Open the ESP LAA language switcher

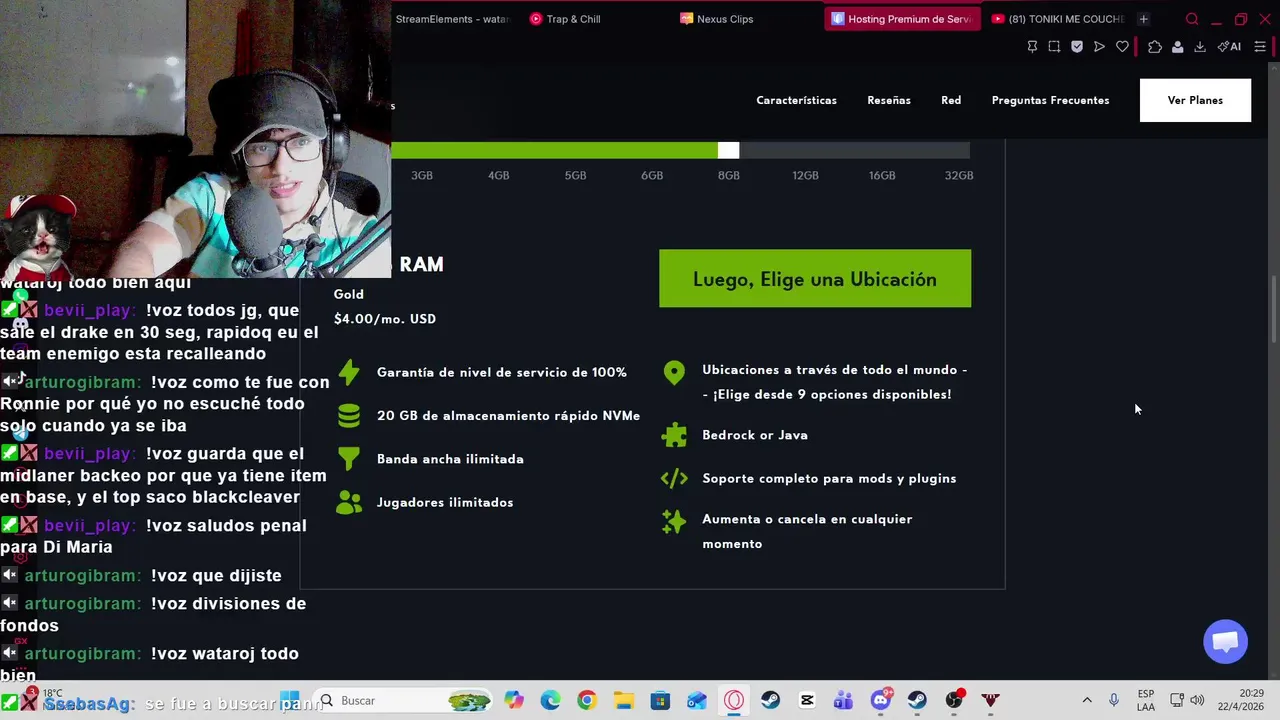1146,700
